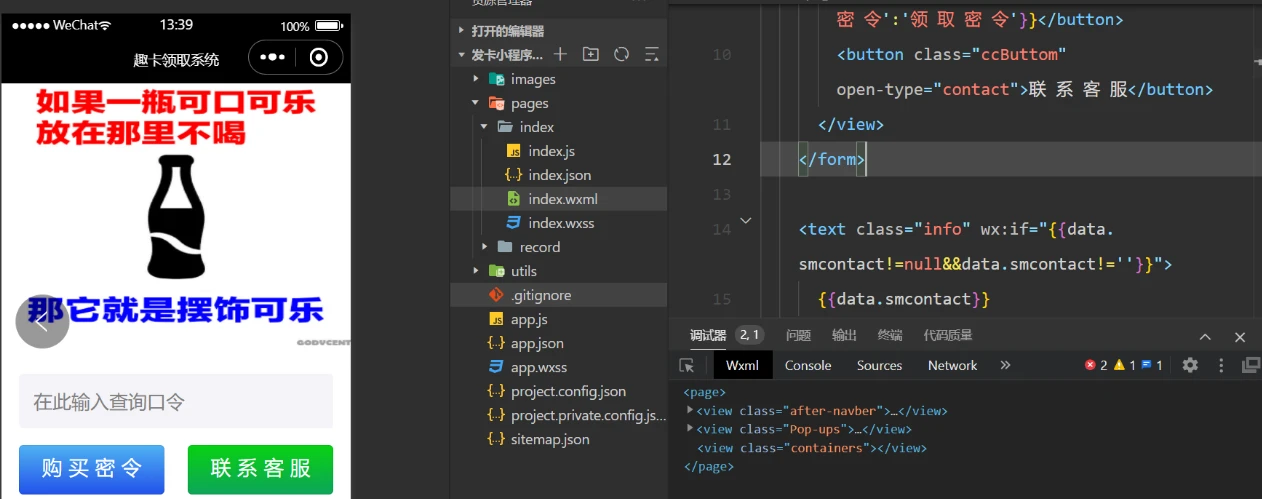Switch to the Console tab
This screenshot has width=1262, height=499.
tap(808, 365)
